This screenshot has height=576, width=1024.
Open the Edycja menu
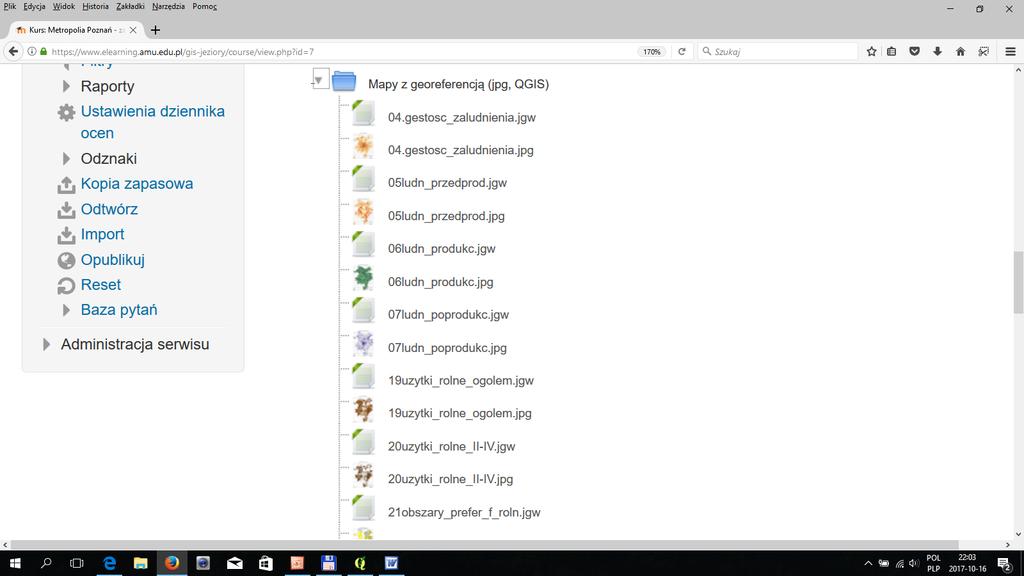(34, 7)
